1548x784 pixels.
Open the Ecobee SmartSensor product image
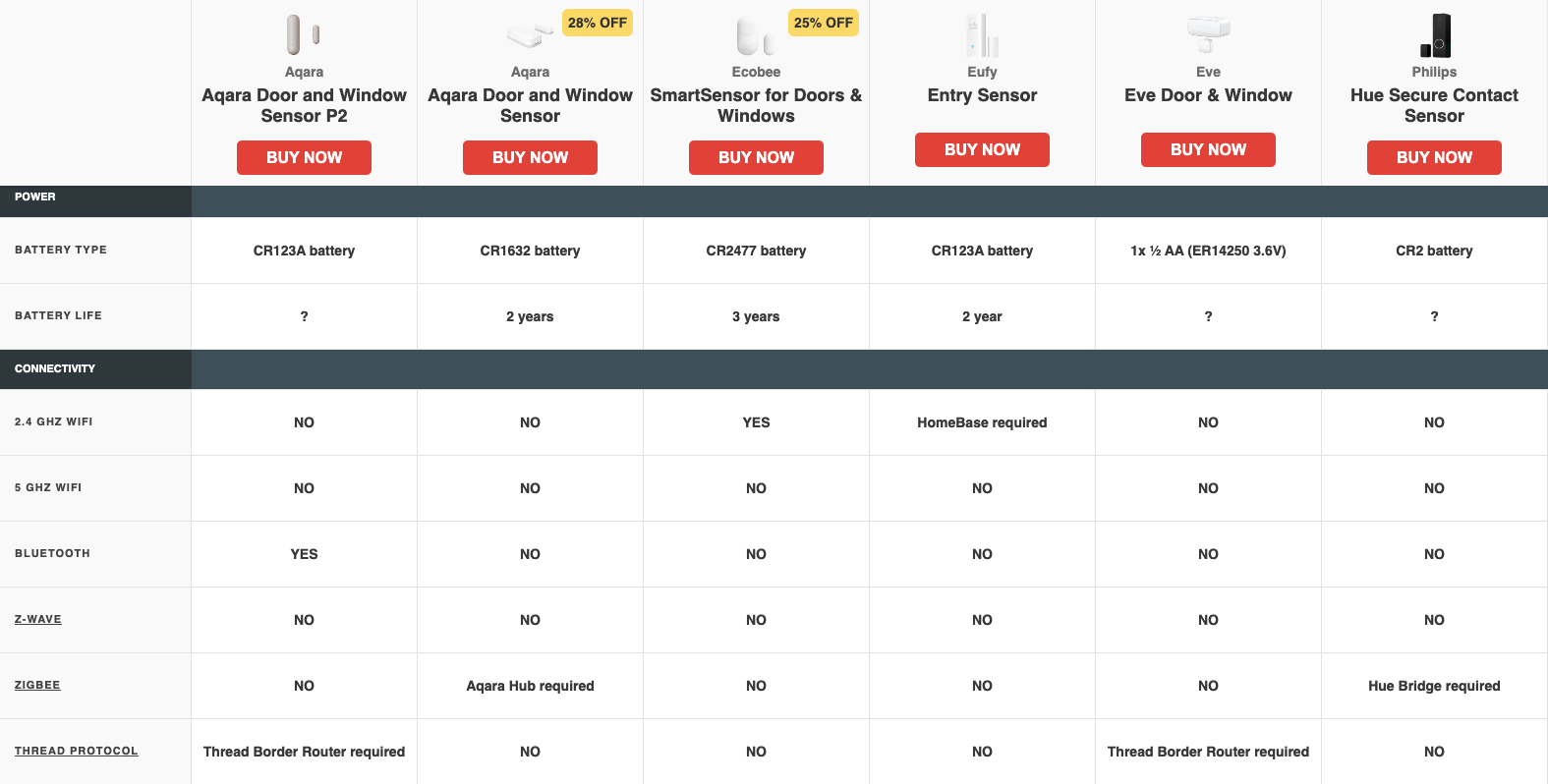click(756, 36)
